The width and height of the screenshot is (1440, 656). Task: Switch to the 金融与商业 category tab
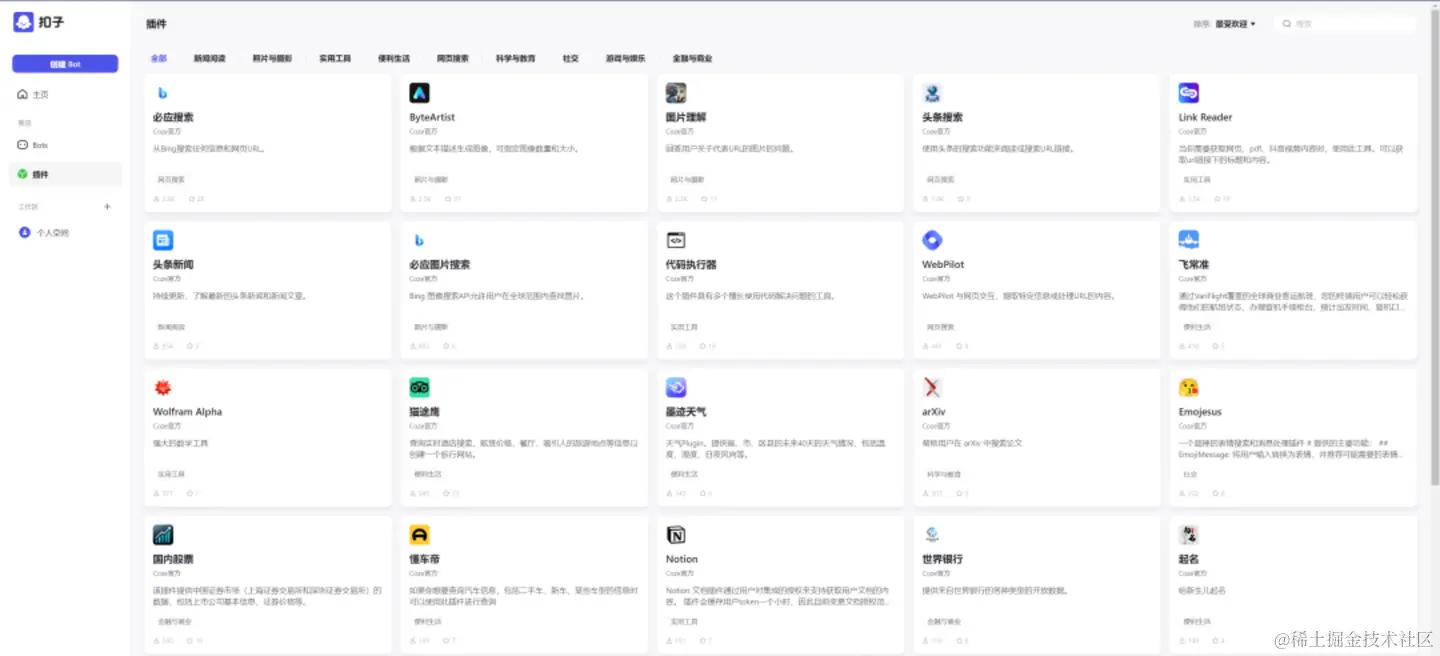[x=693, y=59]
